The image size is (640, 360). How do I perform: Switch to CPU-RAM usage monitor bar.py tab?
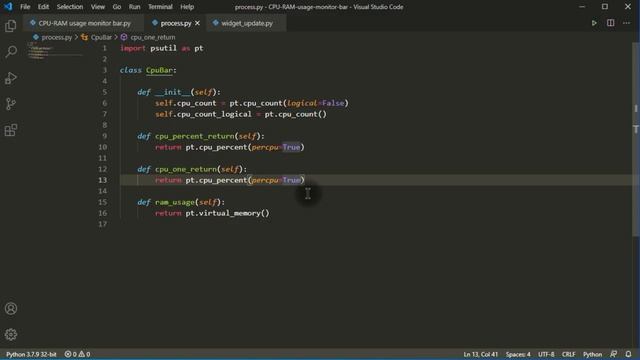84,23
